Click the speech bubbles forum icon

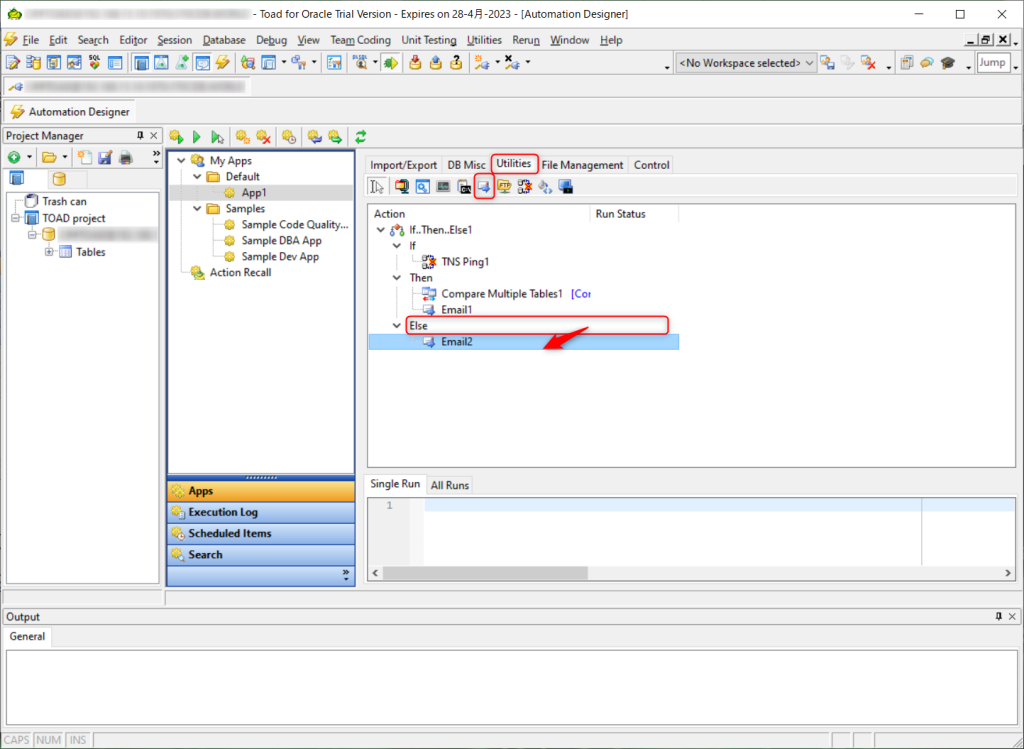coord(927,63)
